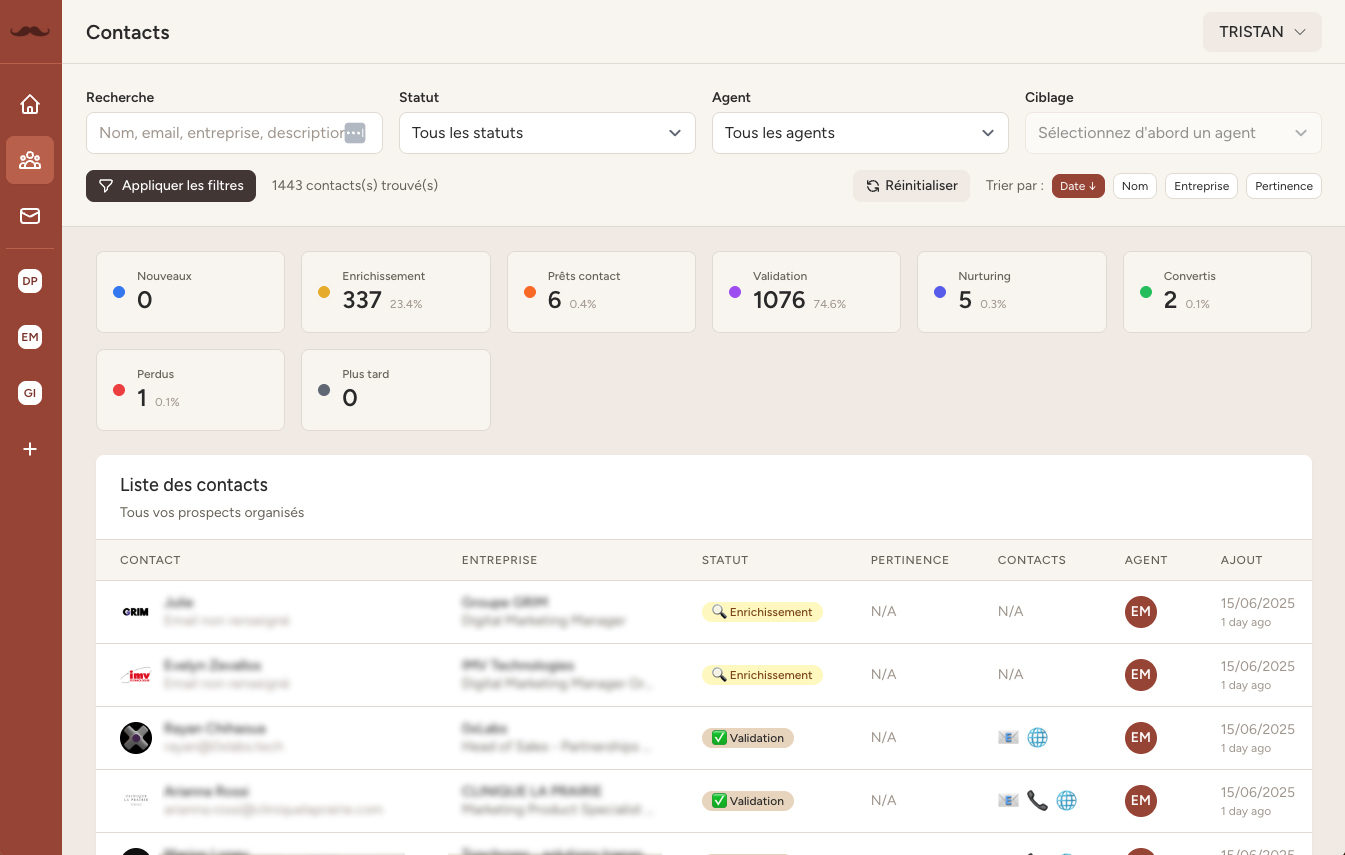Click globe icon in third contact row

click(1038, 738)
